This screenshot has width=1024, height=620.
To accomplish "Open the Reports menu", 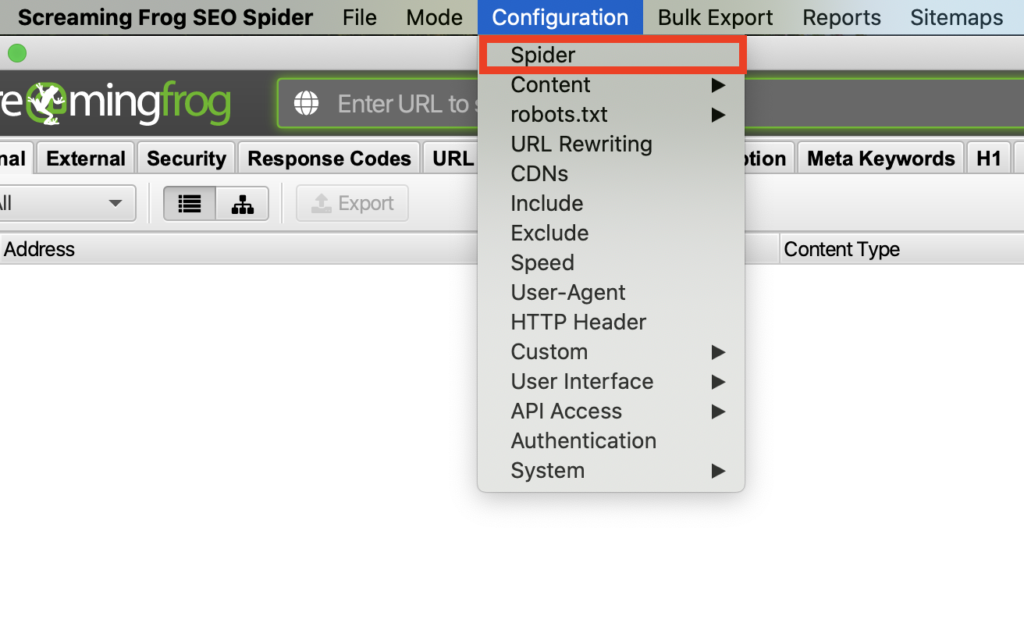I will (x=841, y=18).
